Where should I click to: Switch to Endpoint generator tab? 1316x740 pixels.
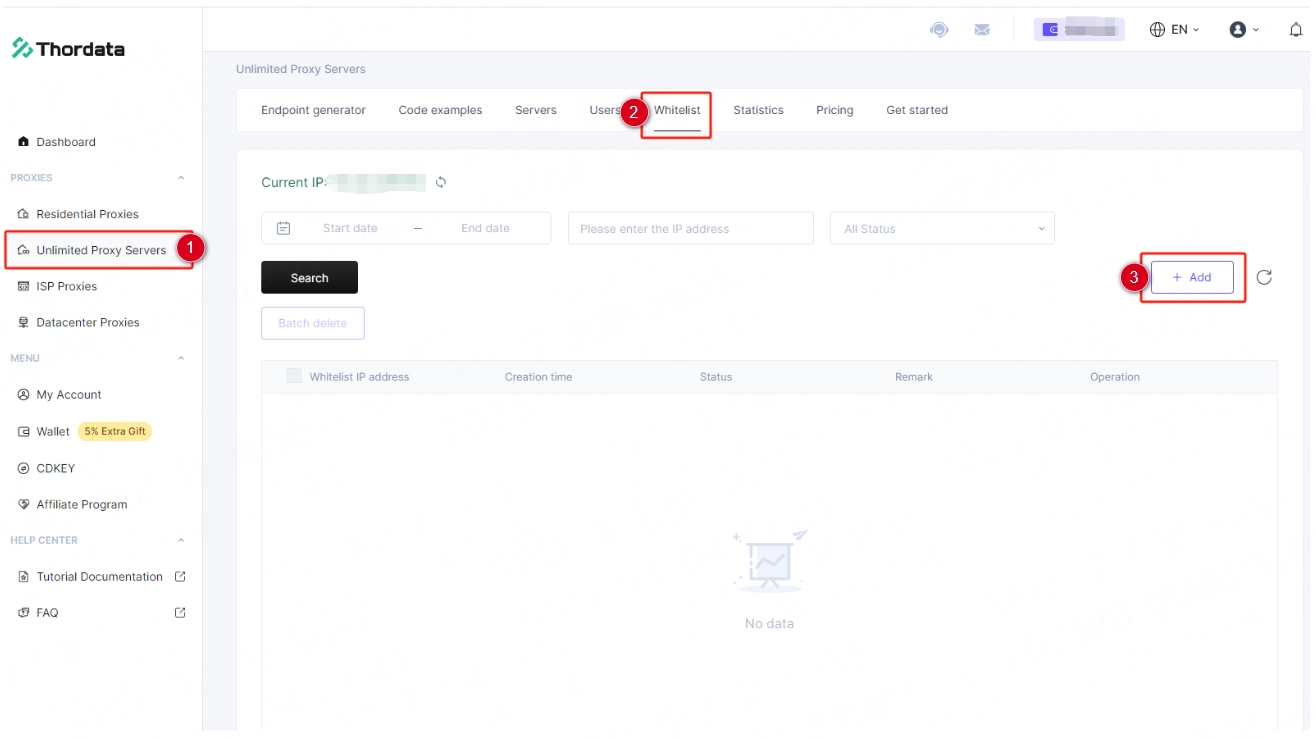pos(313,110)
